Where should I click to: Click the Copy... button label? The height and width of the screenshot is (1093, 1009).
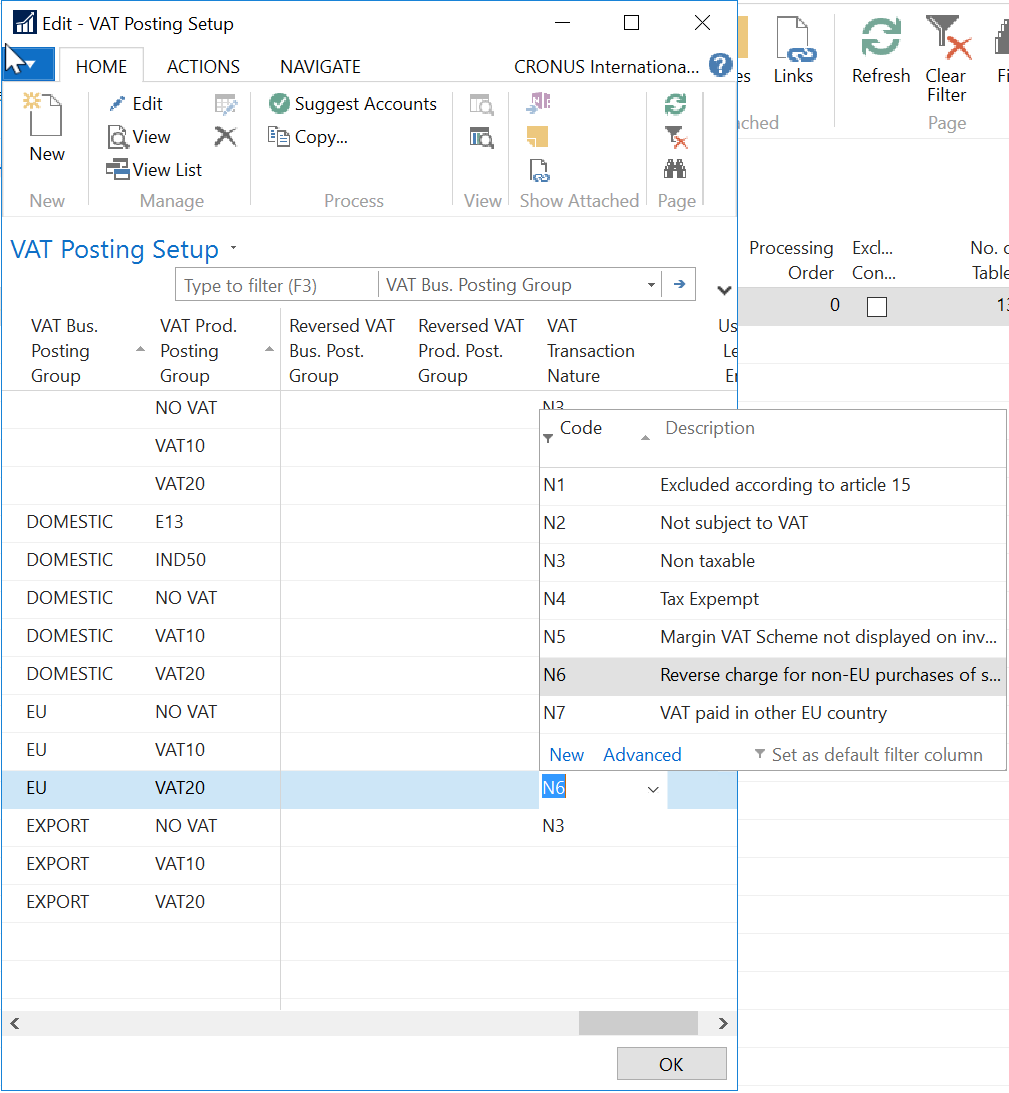click(321, 137)
